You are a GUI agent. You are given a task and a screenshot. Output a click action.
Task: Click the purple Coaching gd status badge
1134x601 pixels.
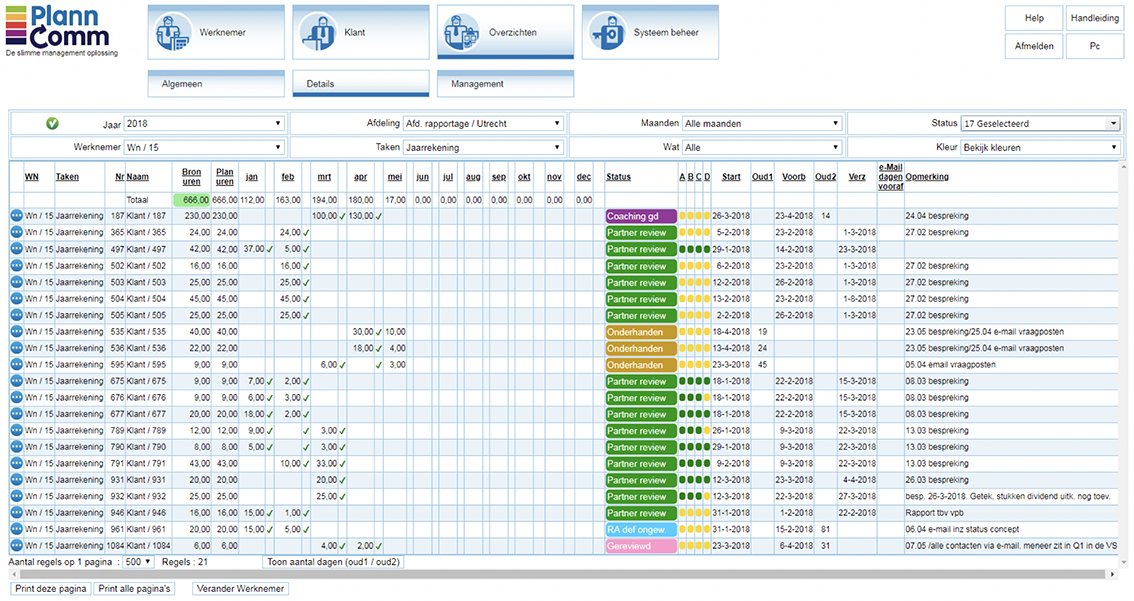(641, 216)
